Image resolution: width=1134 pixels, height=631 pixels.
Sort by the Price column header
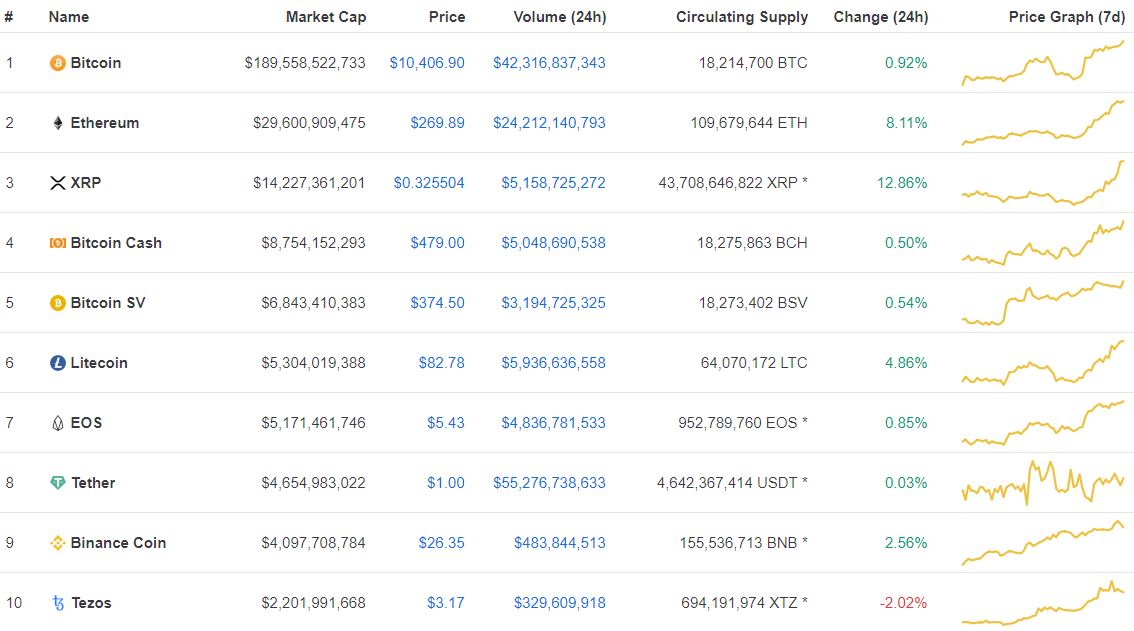447,17
